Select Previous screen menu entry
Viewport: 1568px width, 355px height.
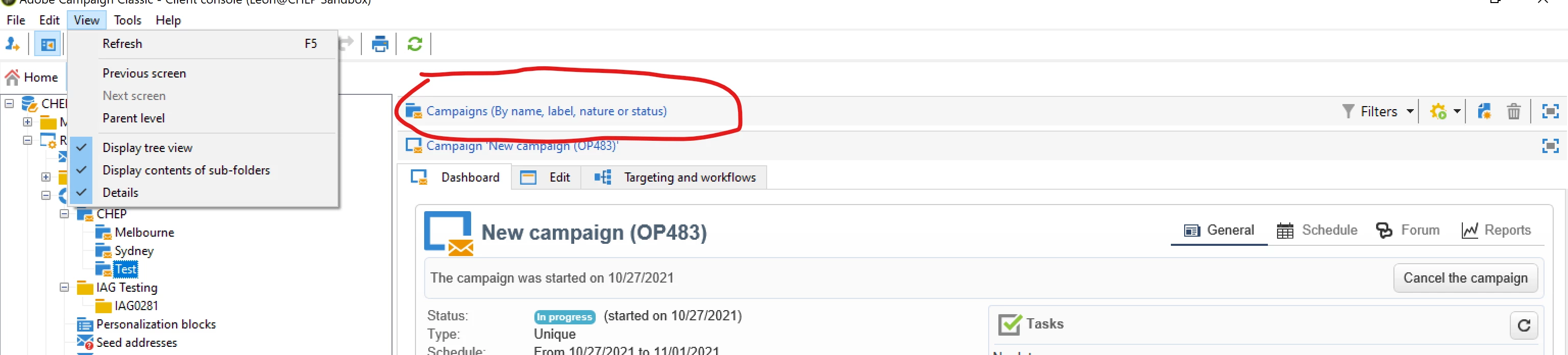[x=202, y=73]
